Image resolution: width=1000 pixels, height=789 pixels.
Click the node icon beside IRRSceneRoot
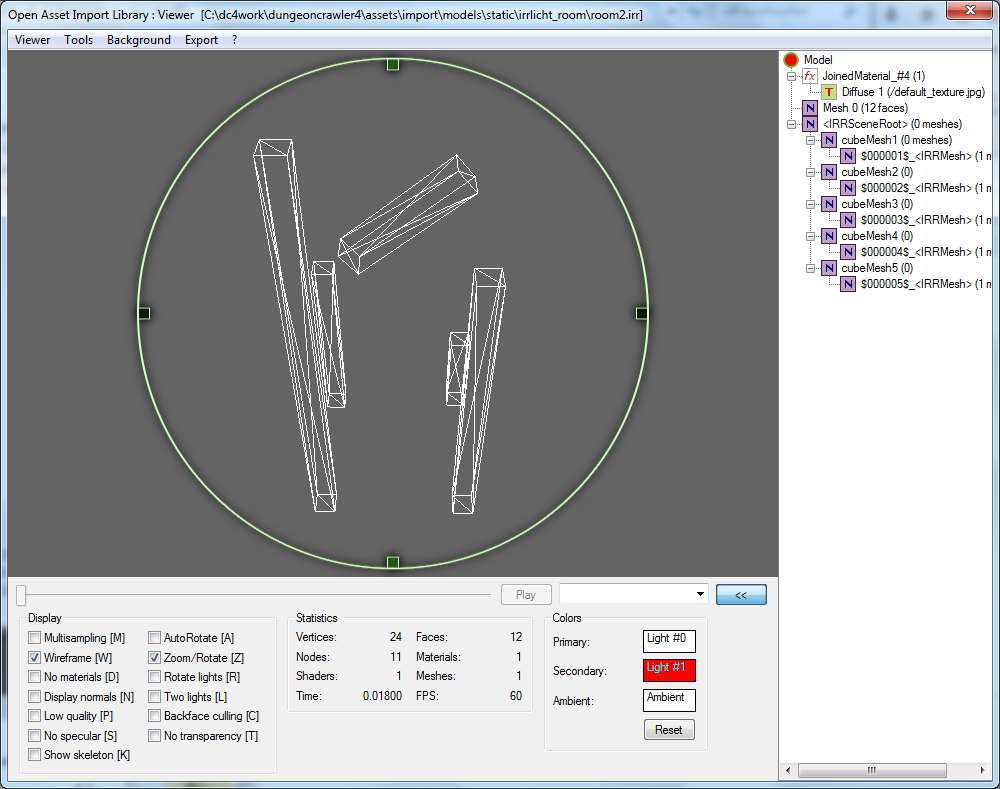click(x=810, y=124)
